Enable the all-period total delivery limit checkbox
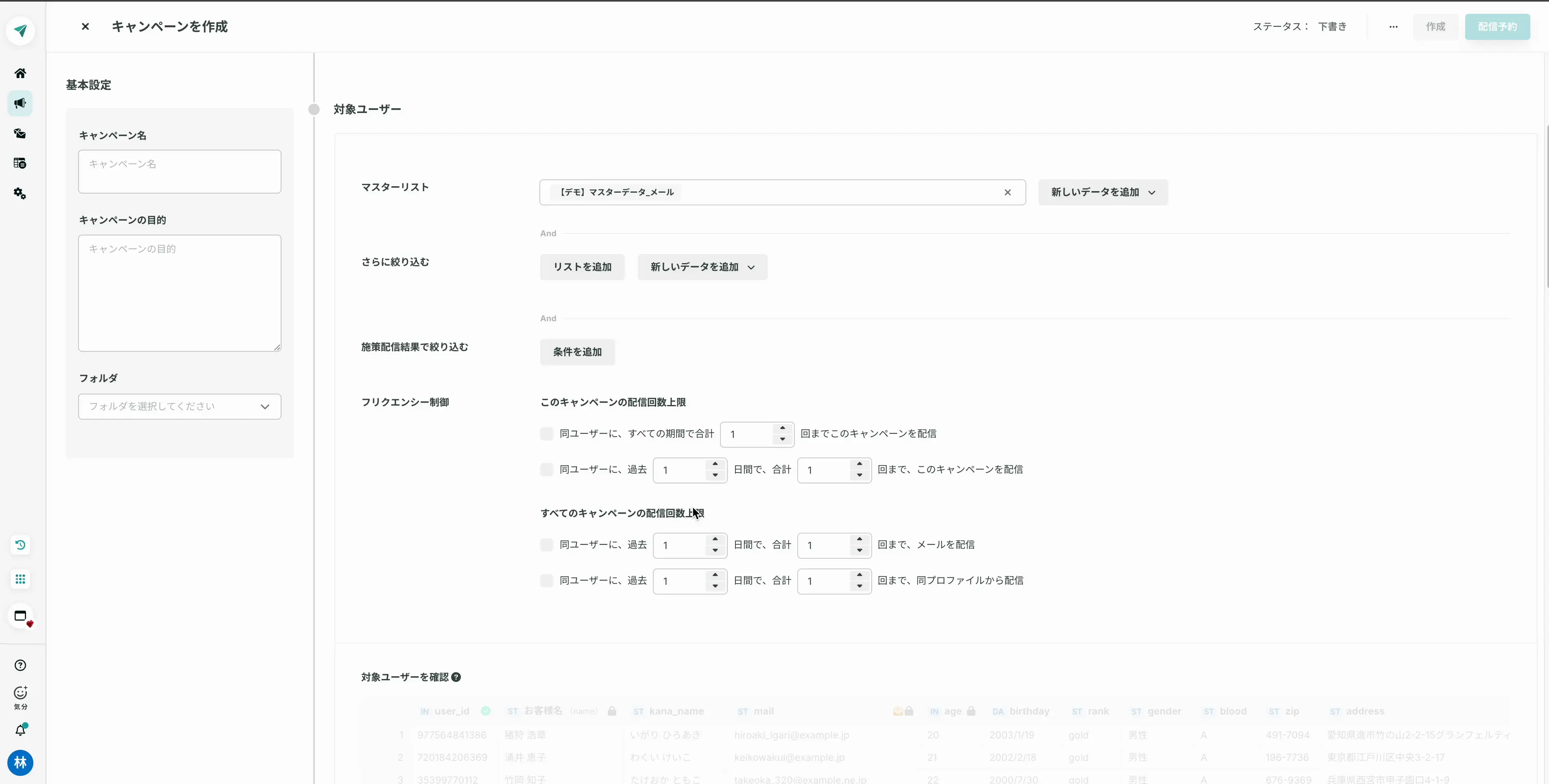 547,434
